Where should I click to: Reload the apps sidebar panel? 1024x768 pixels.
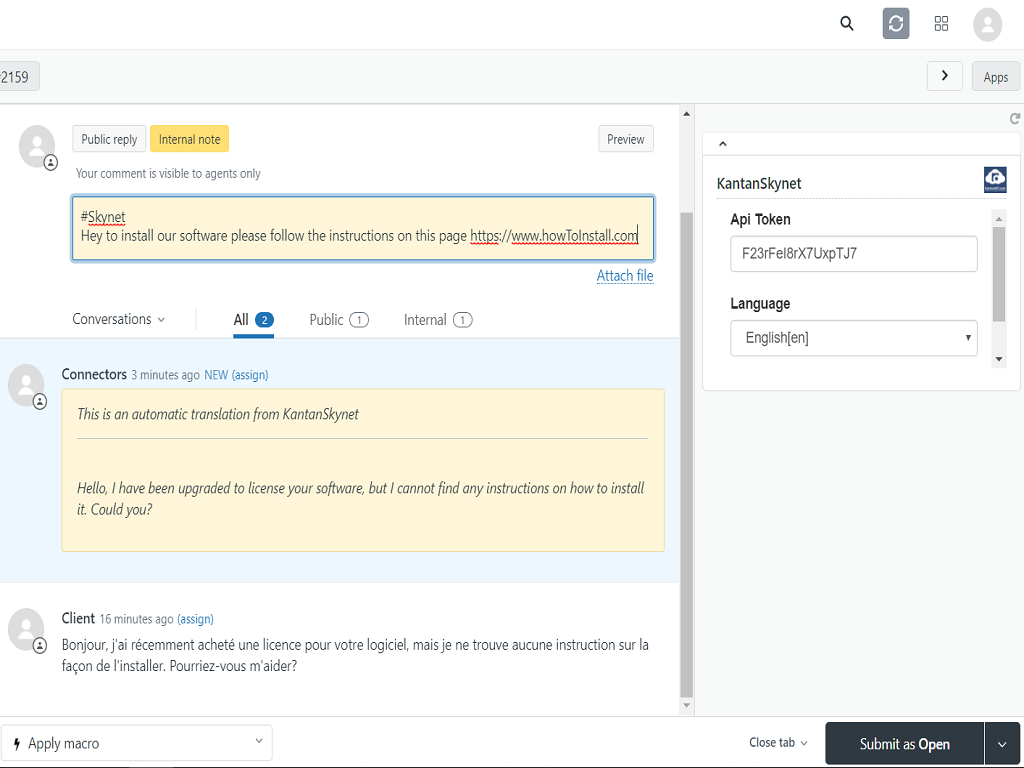click(x=1014, y=119)
